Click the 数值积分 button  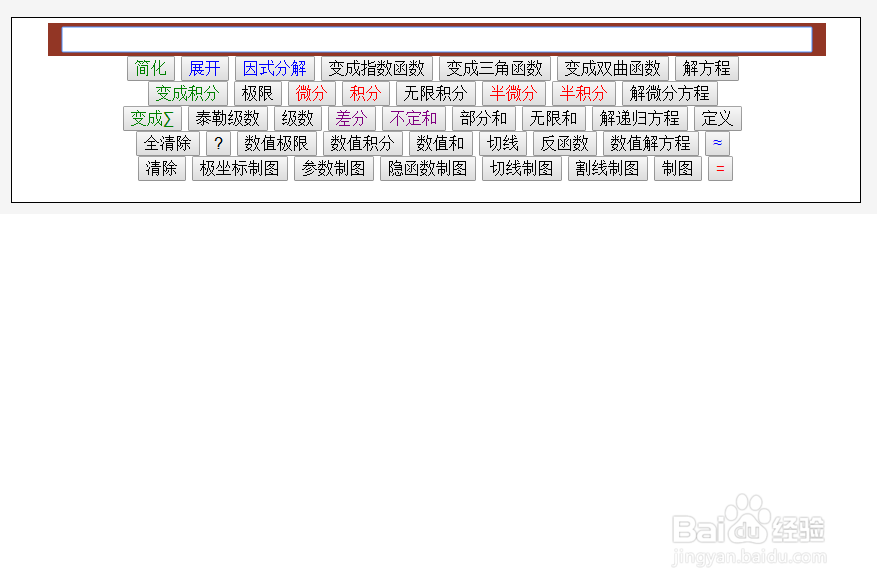[362, 144]
